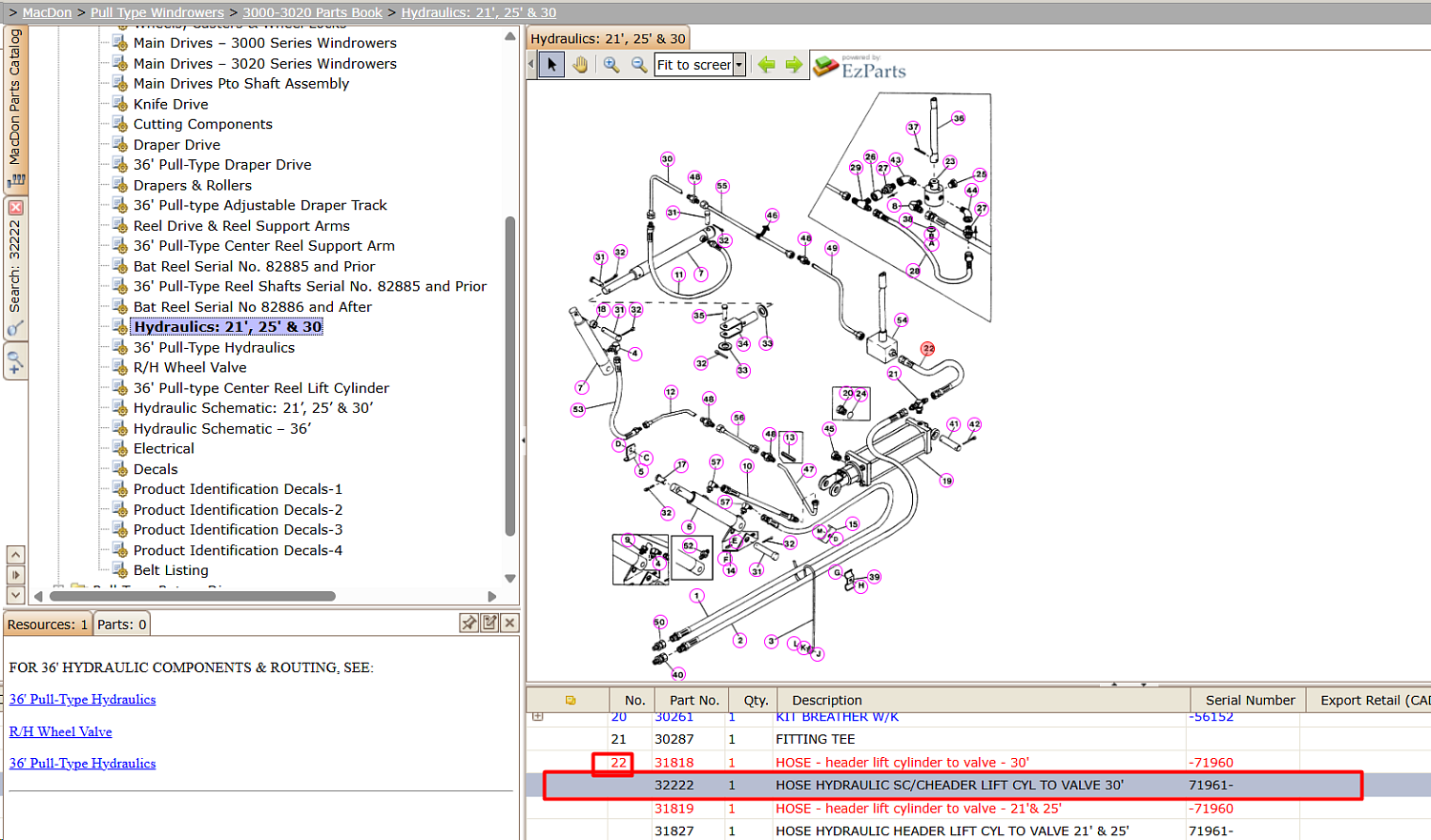
Task: Click the tree horizontal scrollbar thumb
Action: click(192, 597)
